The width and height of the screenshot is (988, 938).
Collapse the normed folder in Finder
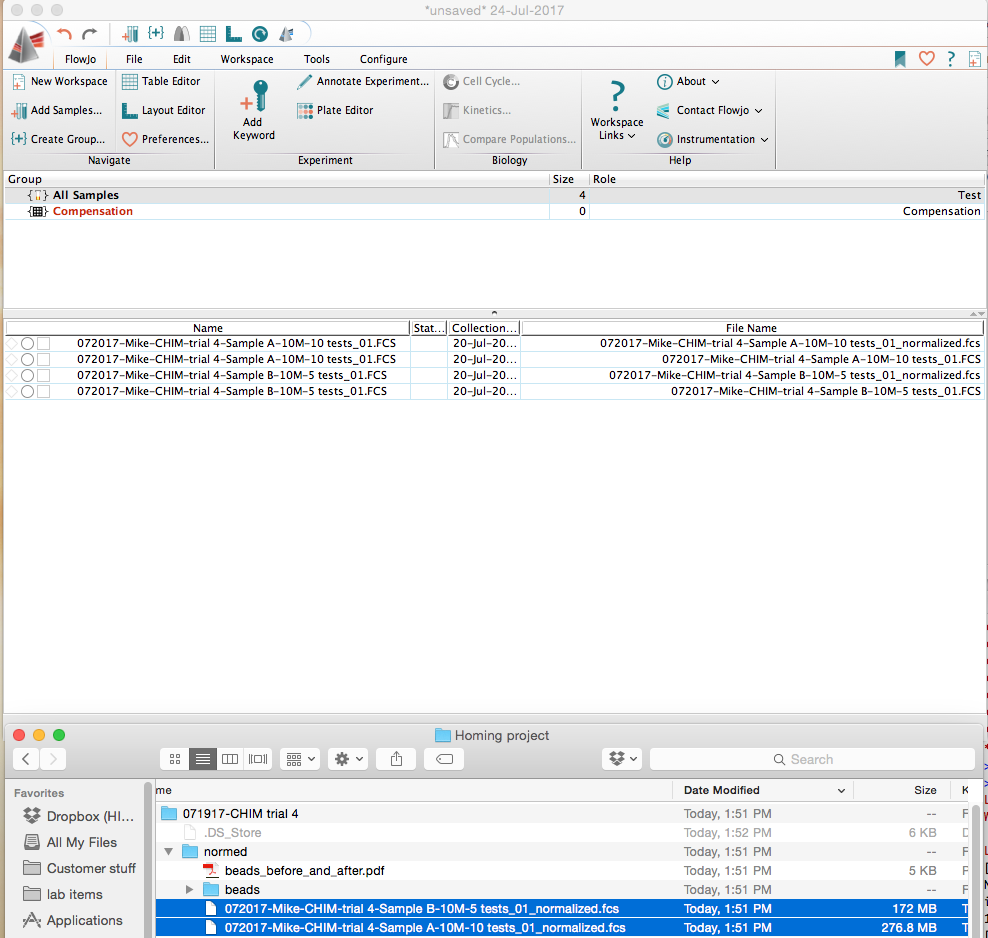(x=168, y=851)
